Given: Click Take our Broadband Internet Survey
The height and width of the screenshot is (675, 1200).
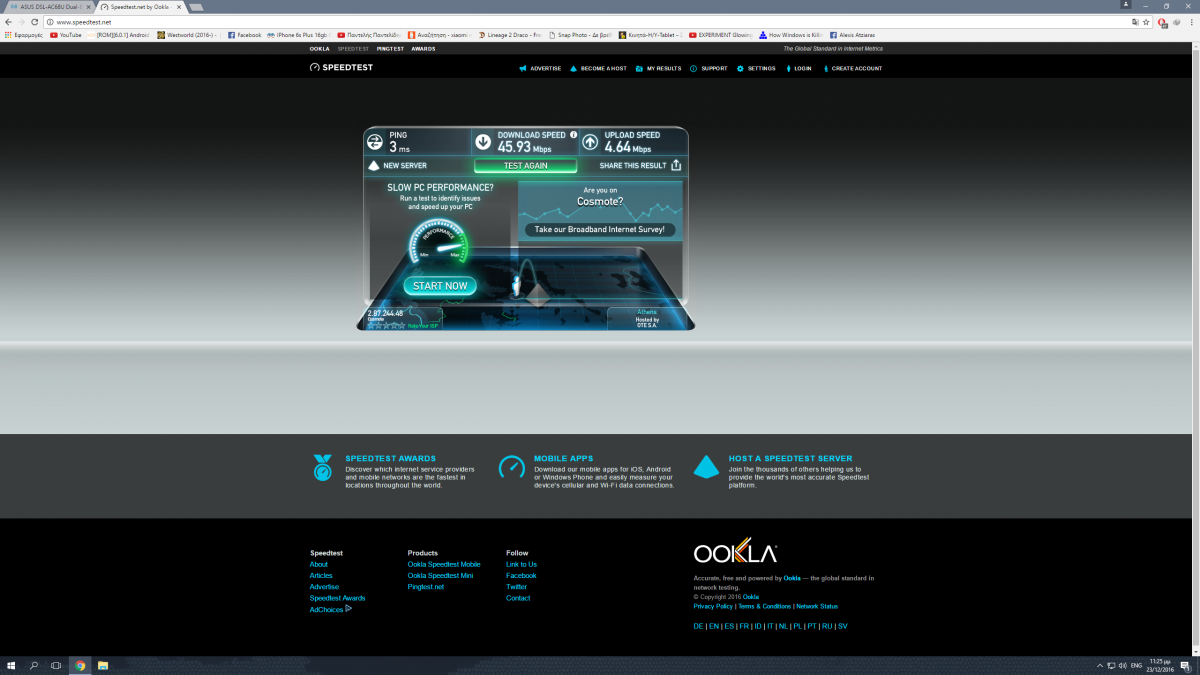Looking at the screenshot, I should click(x=600, y=229).
